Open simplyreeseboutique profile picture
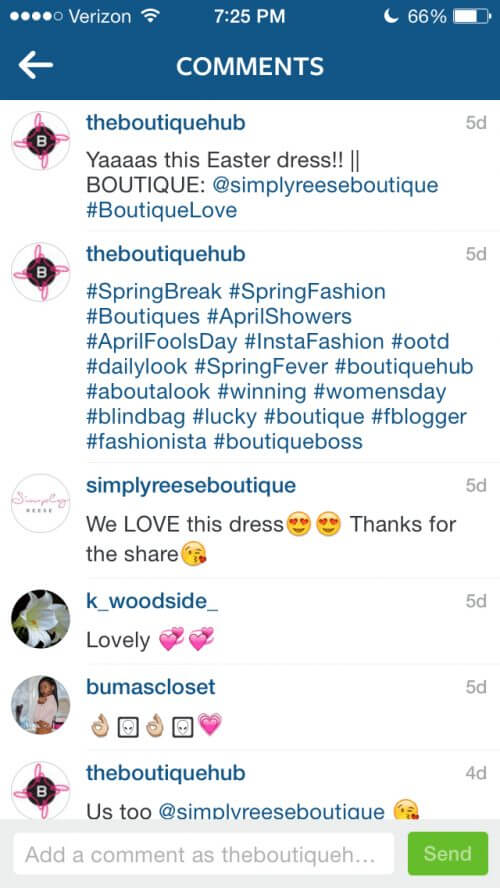500x888 pixels. tap(41, 503)
